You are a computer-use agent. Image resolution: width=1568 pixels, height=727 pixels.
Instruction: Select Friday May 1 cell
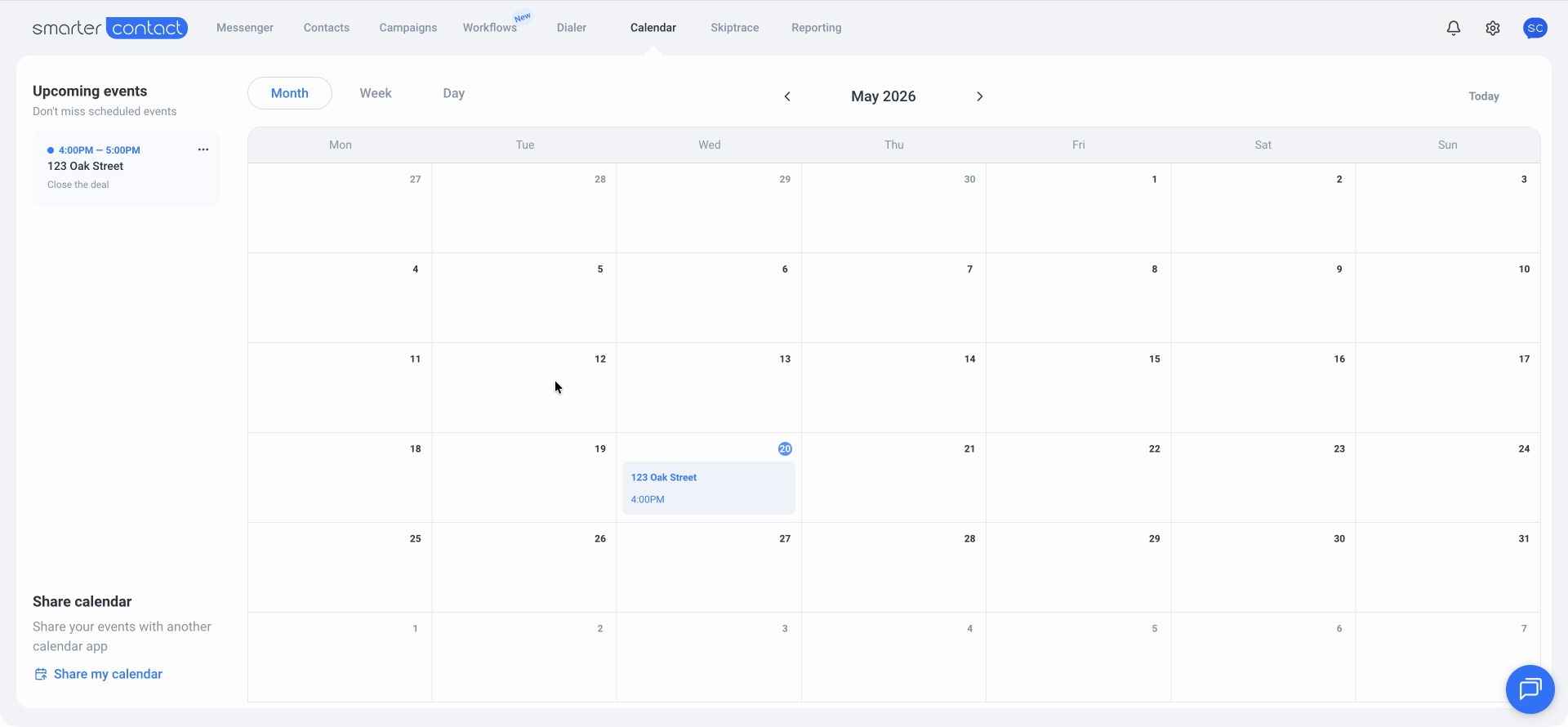(1078, 207)
